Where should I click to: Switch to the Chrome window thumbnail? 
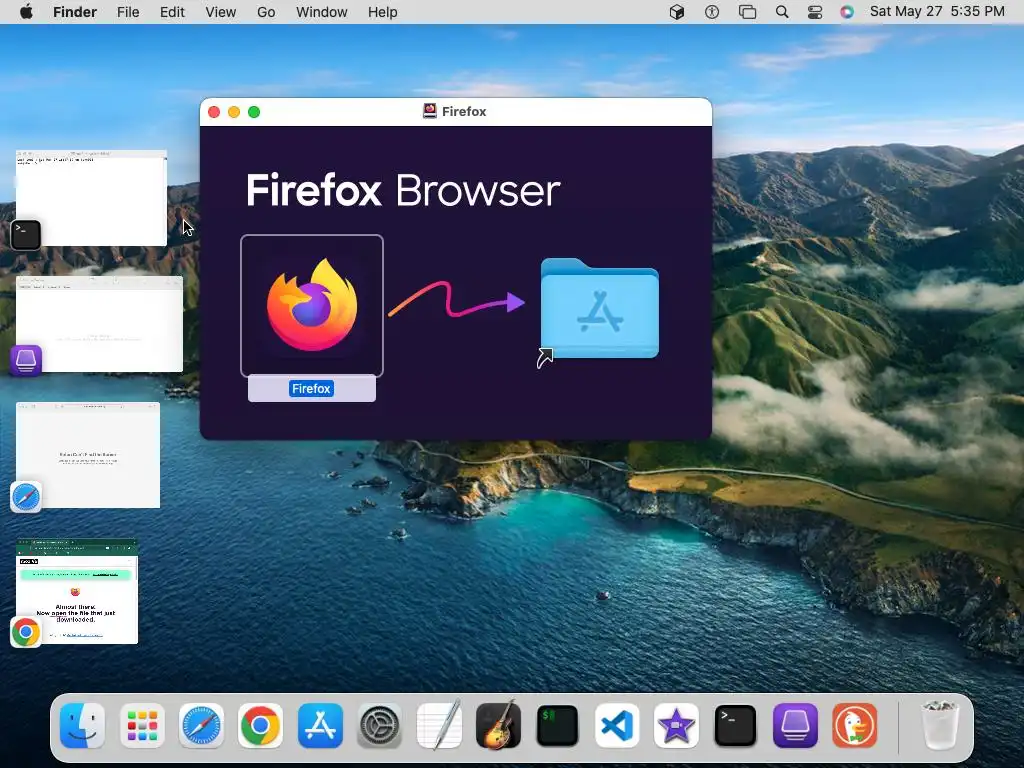pyautogui.click(x=77, y=591)
